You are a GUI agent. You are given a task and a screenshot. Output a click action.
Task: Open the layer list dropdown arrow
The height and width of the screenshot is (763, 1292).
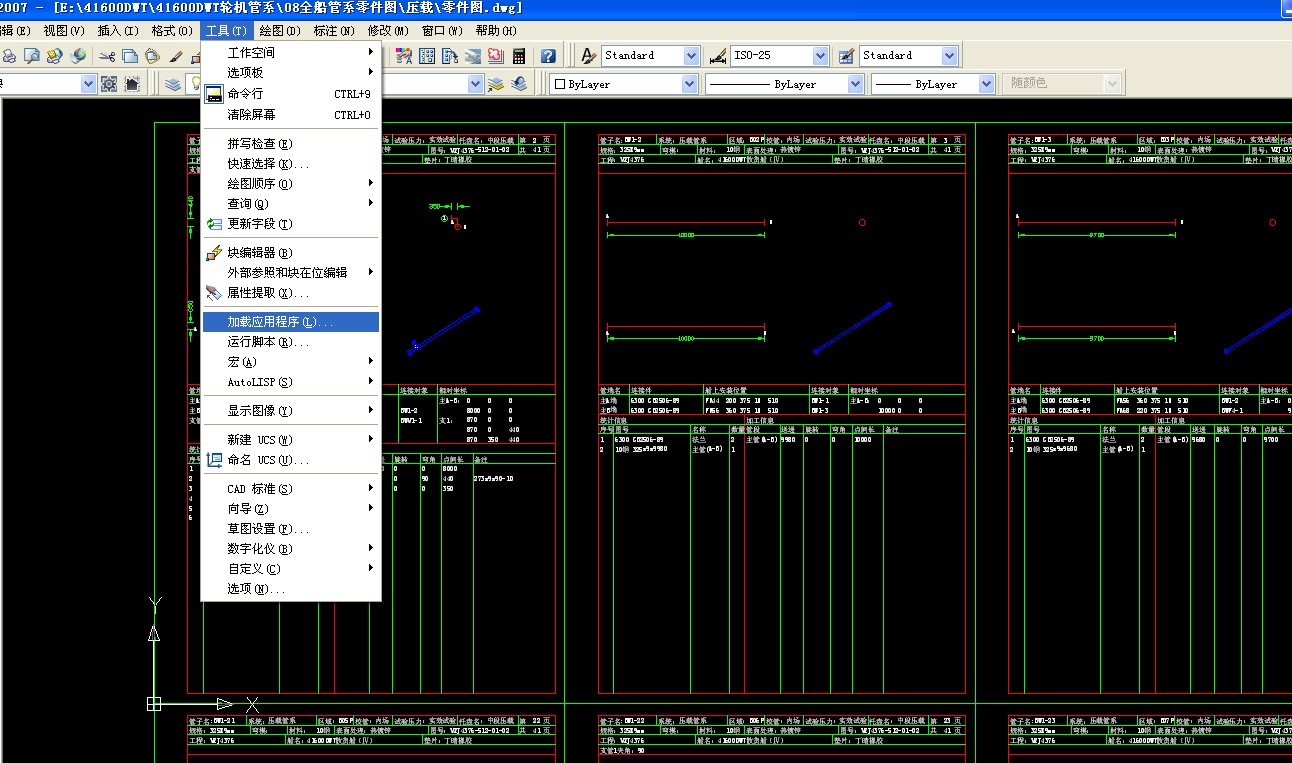475,84
